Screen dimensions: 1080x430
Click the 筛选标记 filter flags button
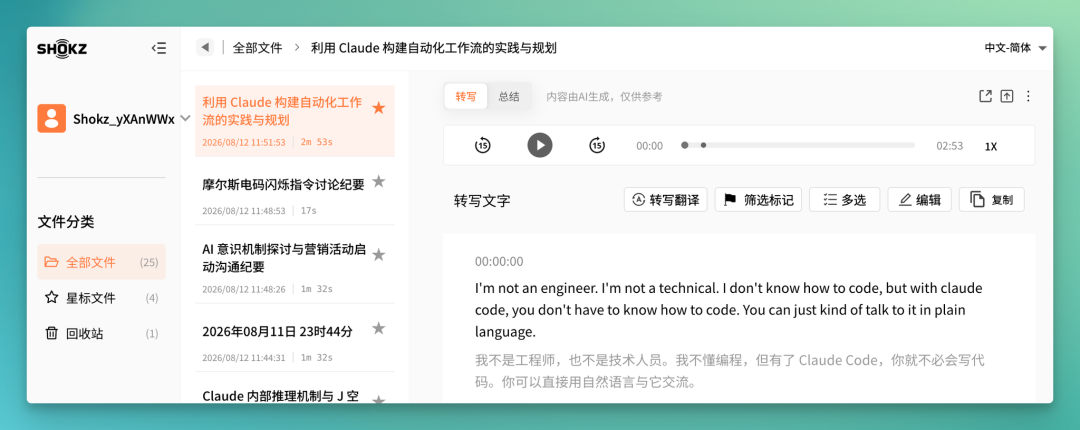point(758,200)
